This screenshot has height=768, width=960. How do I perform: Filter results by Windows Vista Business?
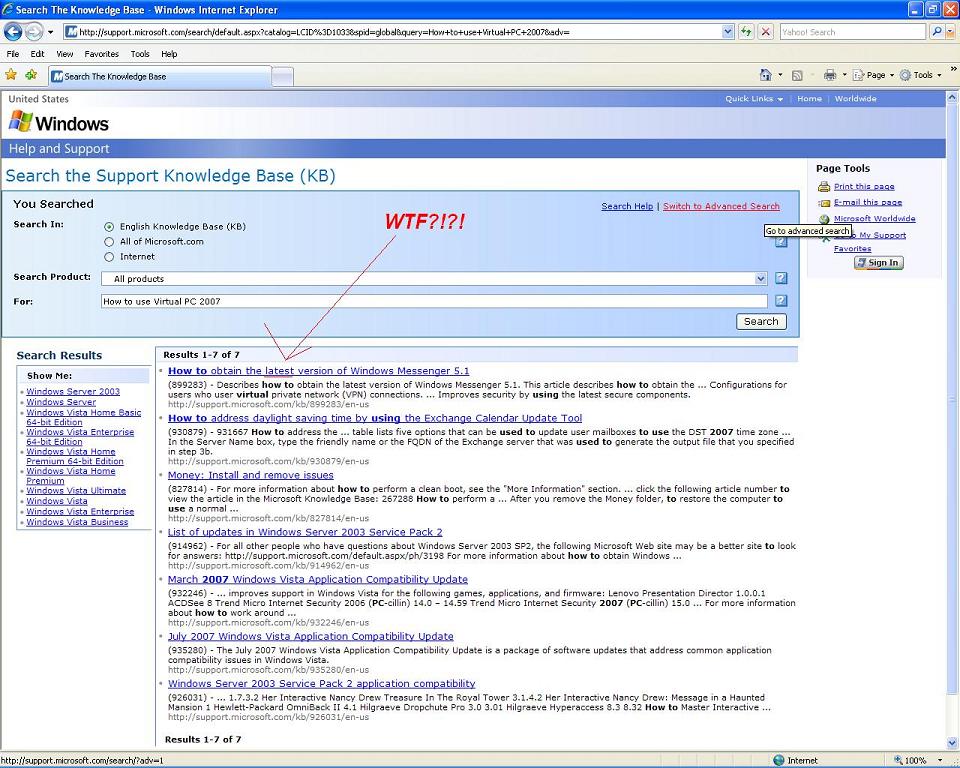(77, 522)
